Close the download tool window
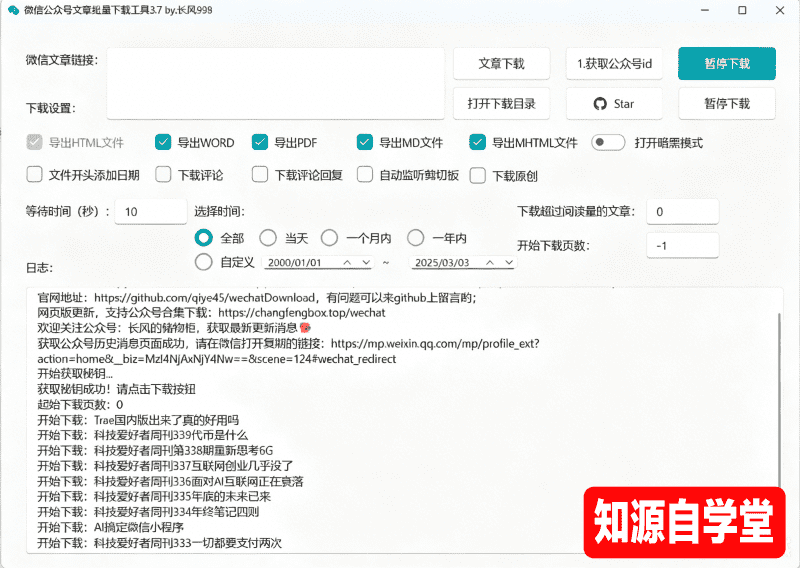Screen dimensions: 800x568 (780, 10)
